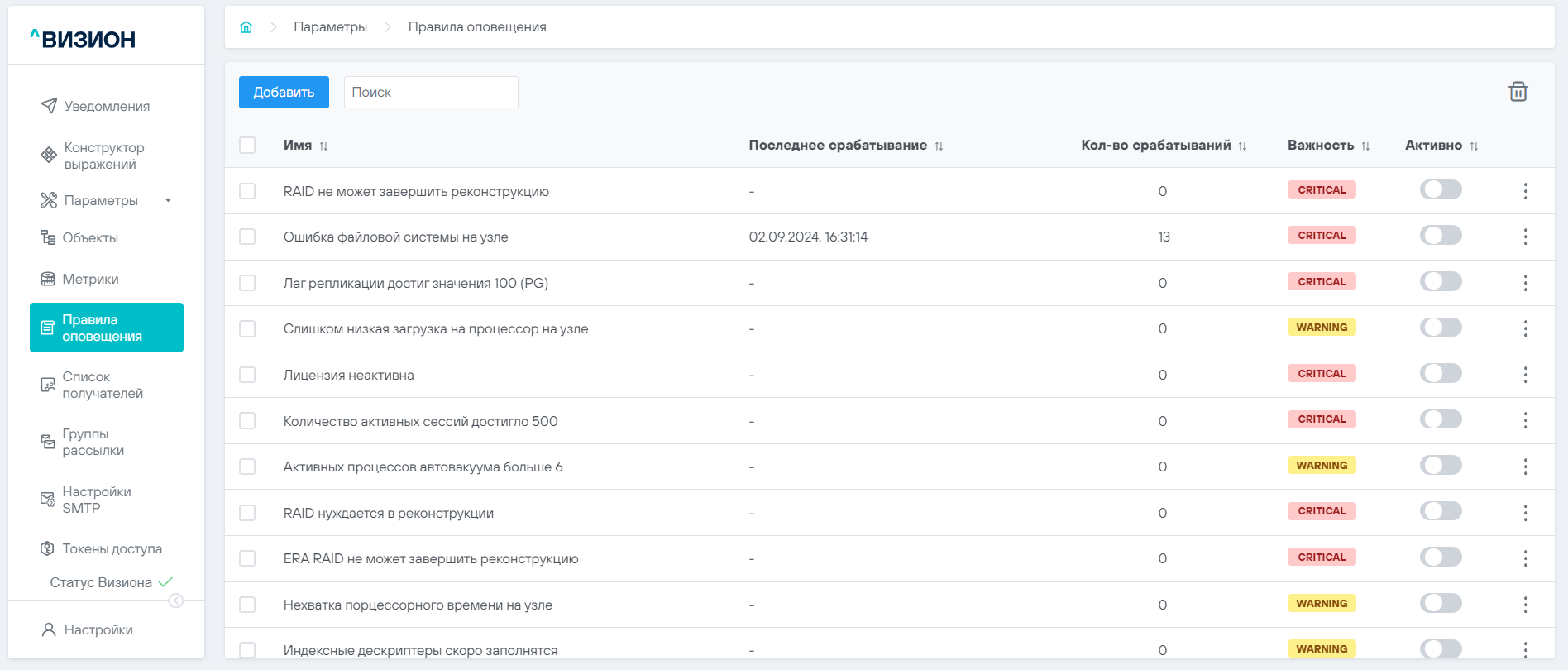
Task: Click the trash delete icon
Action: 1518,92
